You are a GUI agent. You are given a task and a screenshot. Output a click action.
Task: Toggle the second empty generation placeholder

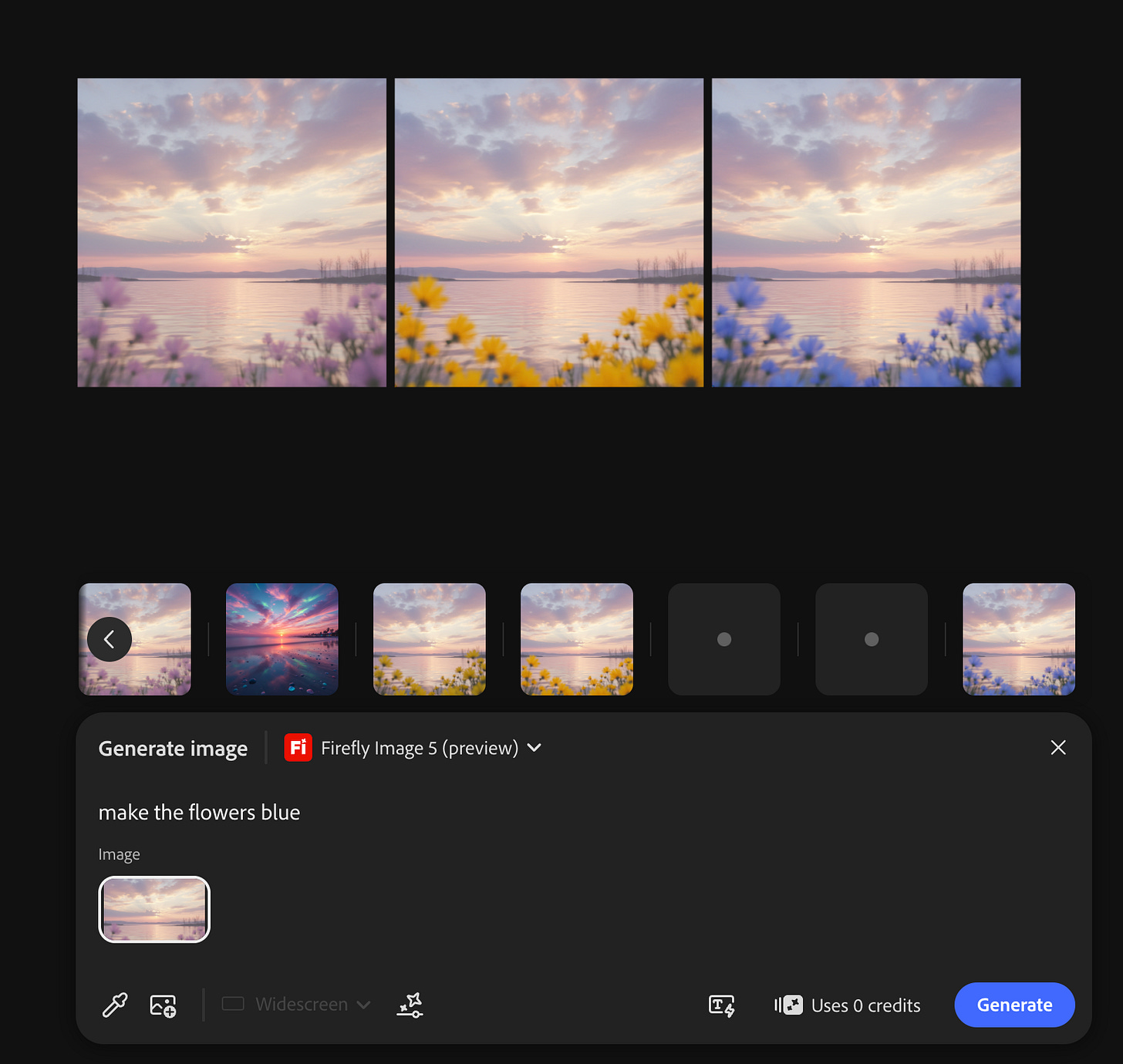[x=871, y=638]
